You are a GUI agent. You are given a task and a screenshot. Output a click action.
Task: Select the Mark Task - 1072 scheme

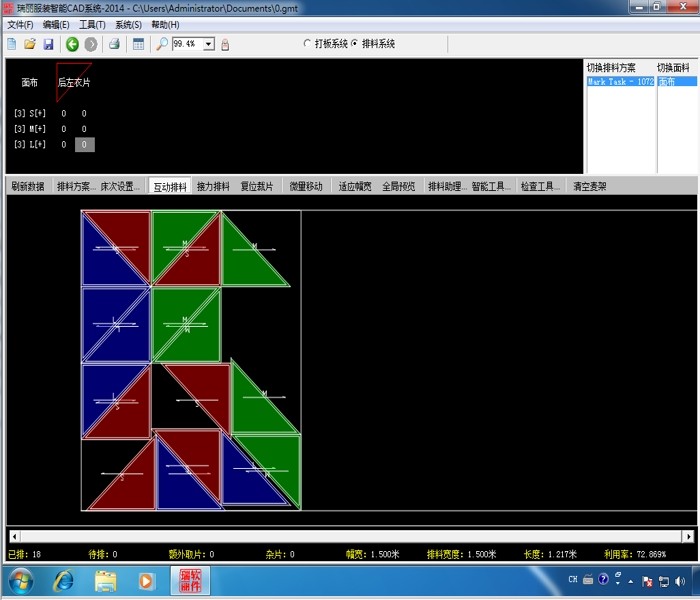point(620,82)
